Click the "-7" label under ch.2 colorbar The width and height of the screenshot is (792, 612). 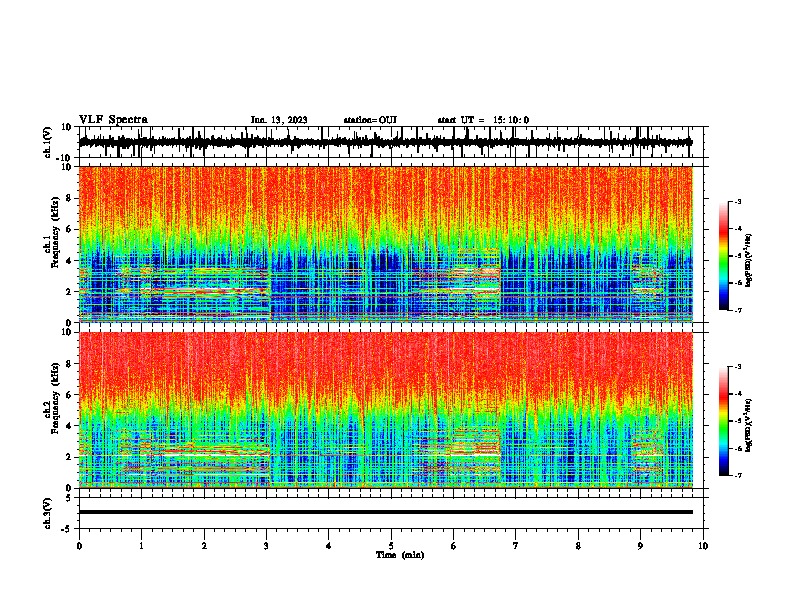pyautogui.click(x=737, y=475)
